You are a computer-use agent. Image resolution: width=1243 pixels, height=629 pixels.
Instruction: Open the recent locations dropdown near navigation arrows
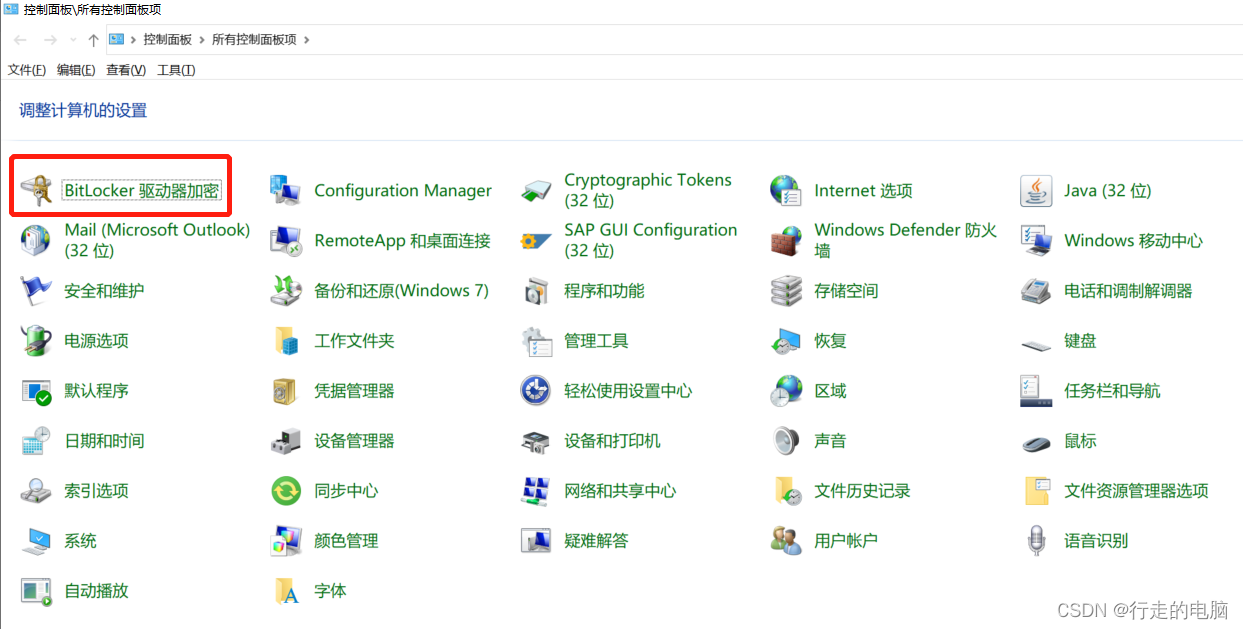pos(71,40)
